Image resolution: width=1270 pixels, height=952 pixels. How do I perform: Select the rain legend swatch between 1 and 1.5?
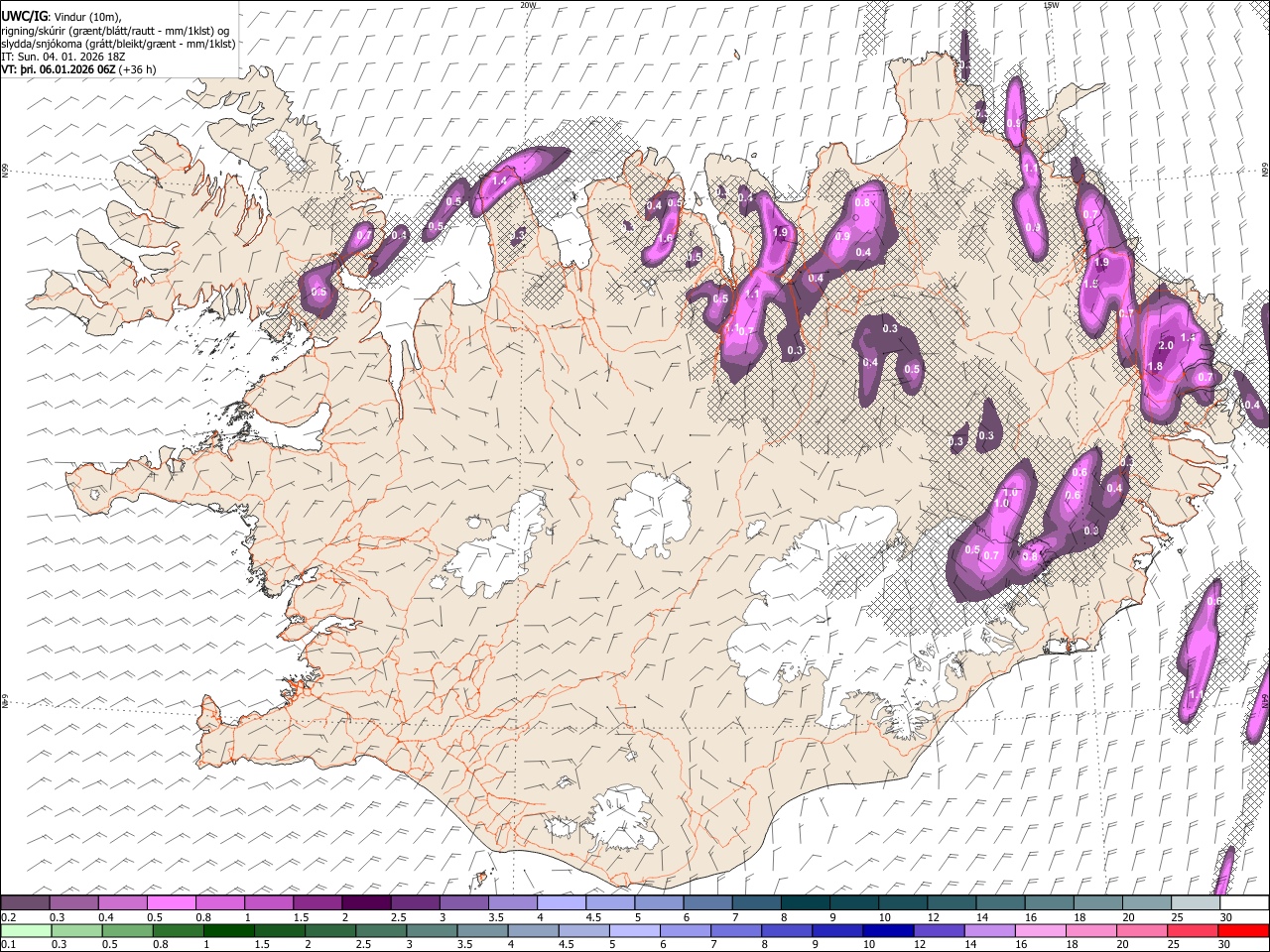(229, 930)
